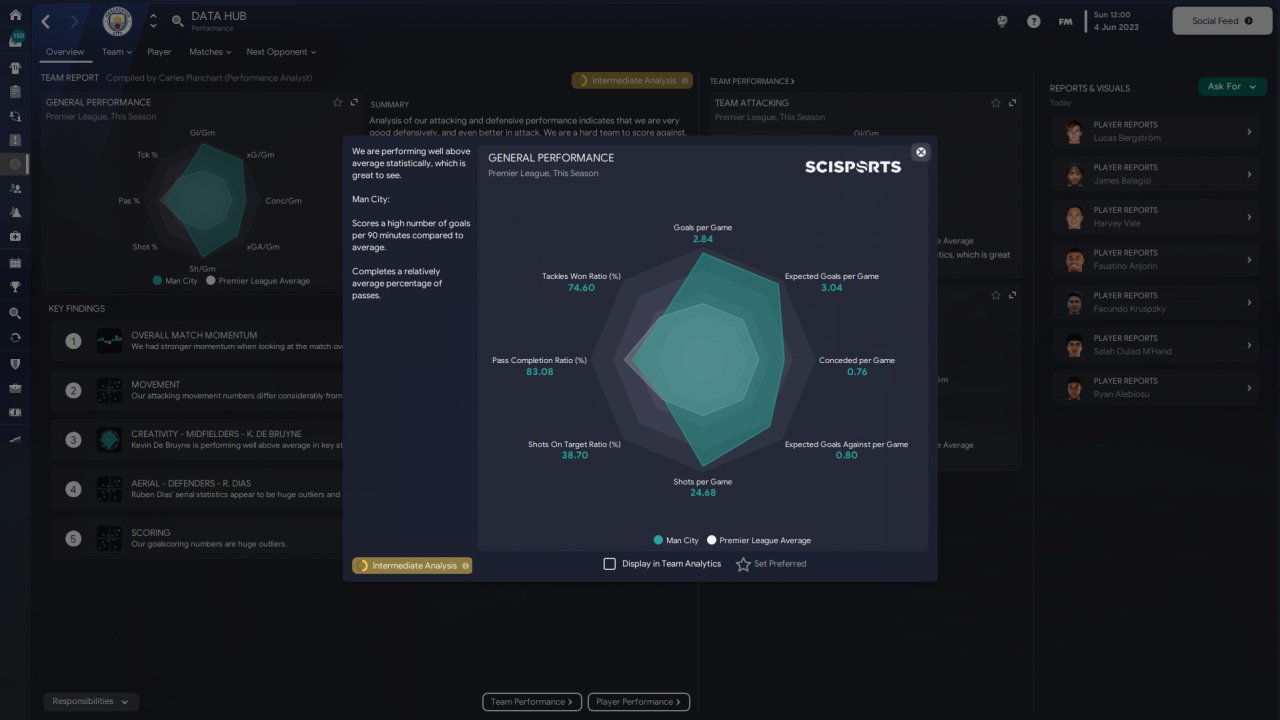This screenshot has height=720, width=1280.
Task: Expand the Team dropdown tab
Action: coord(117,52)
